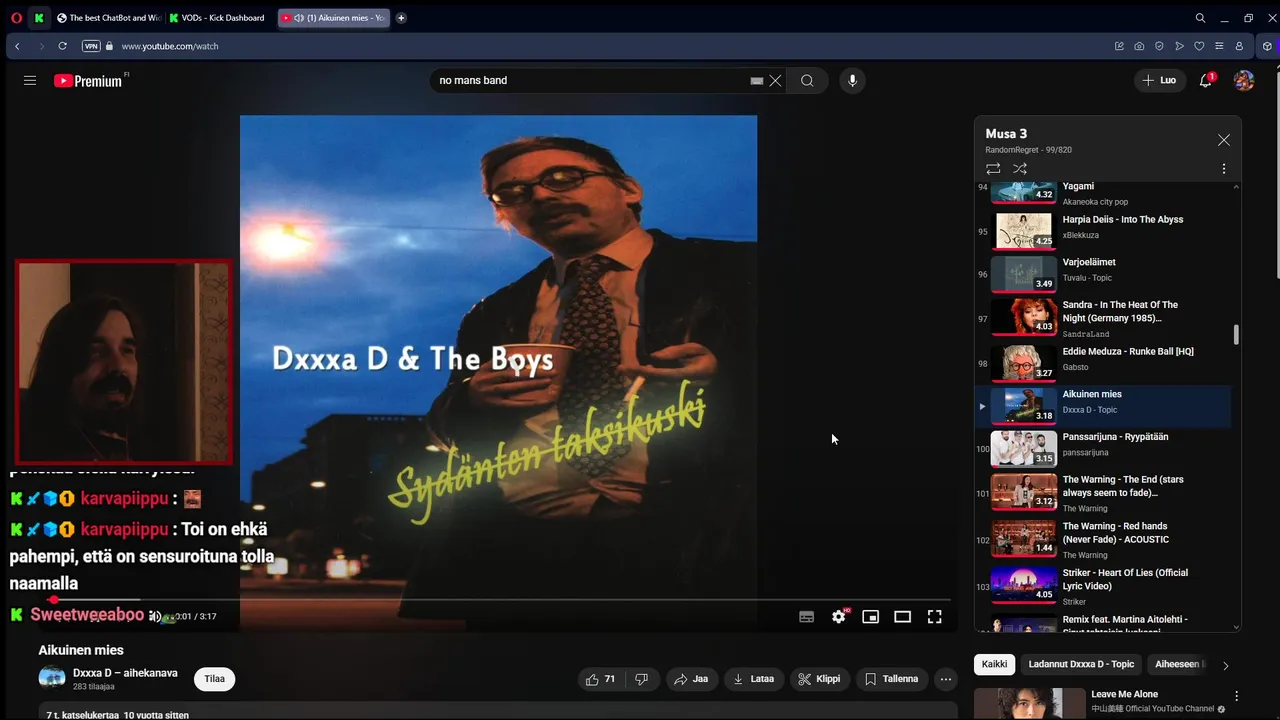Open playlist more options menu
The height and width of the screenshot is (720, 1280).
click(1224, 169)
